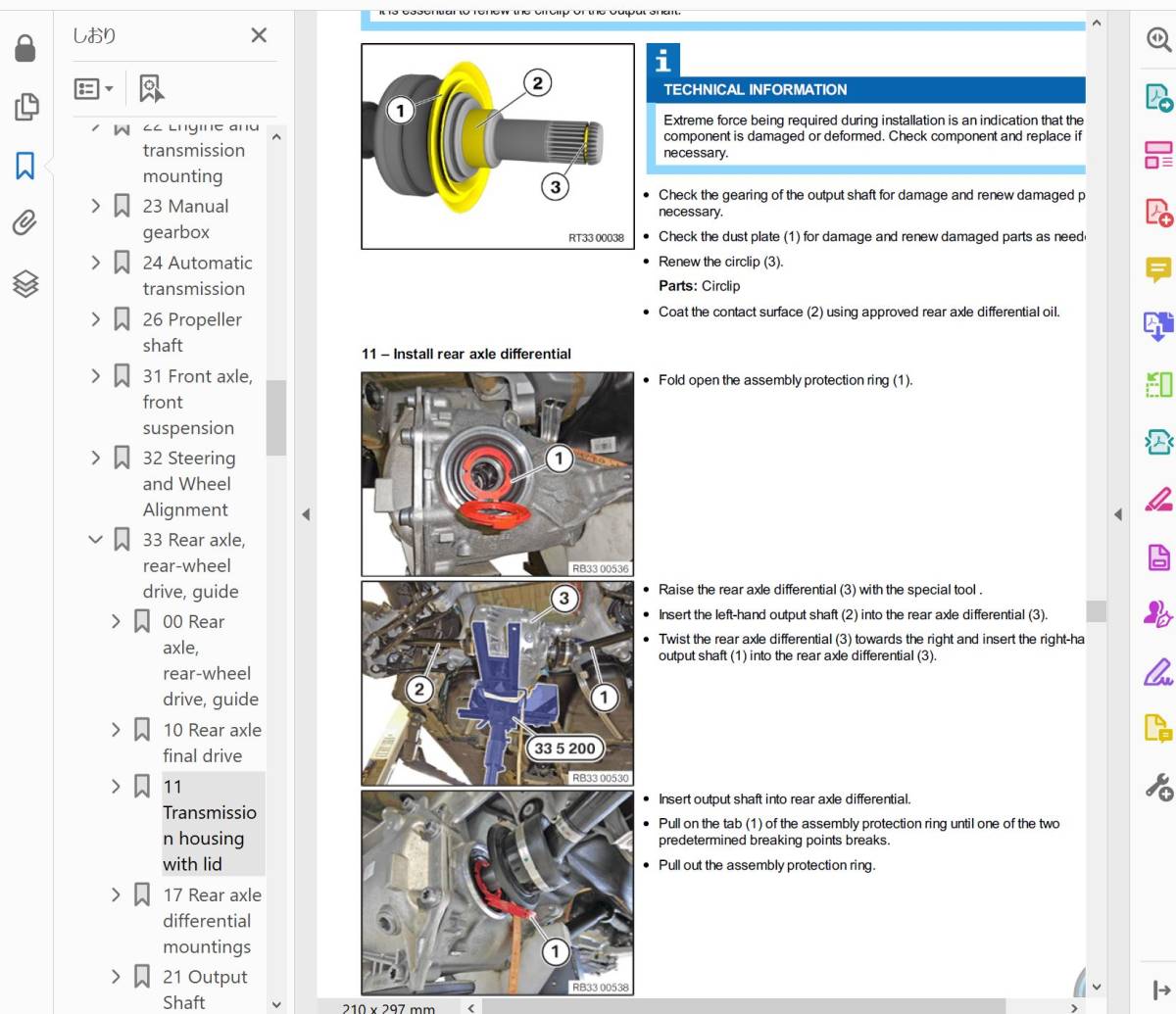The image size is (1176, 1014).
Task: Expand the 23 Manual gearbox bookmark
Action: 95,206
